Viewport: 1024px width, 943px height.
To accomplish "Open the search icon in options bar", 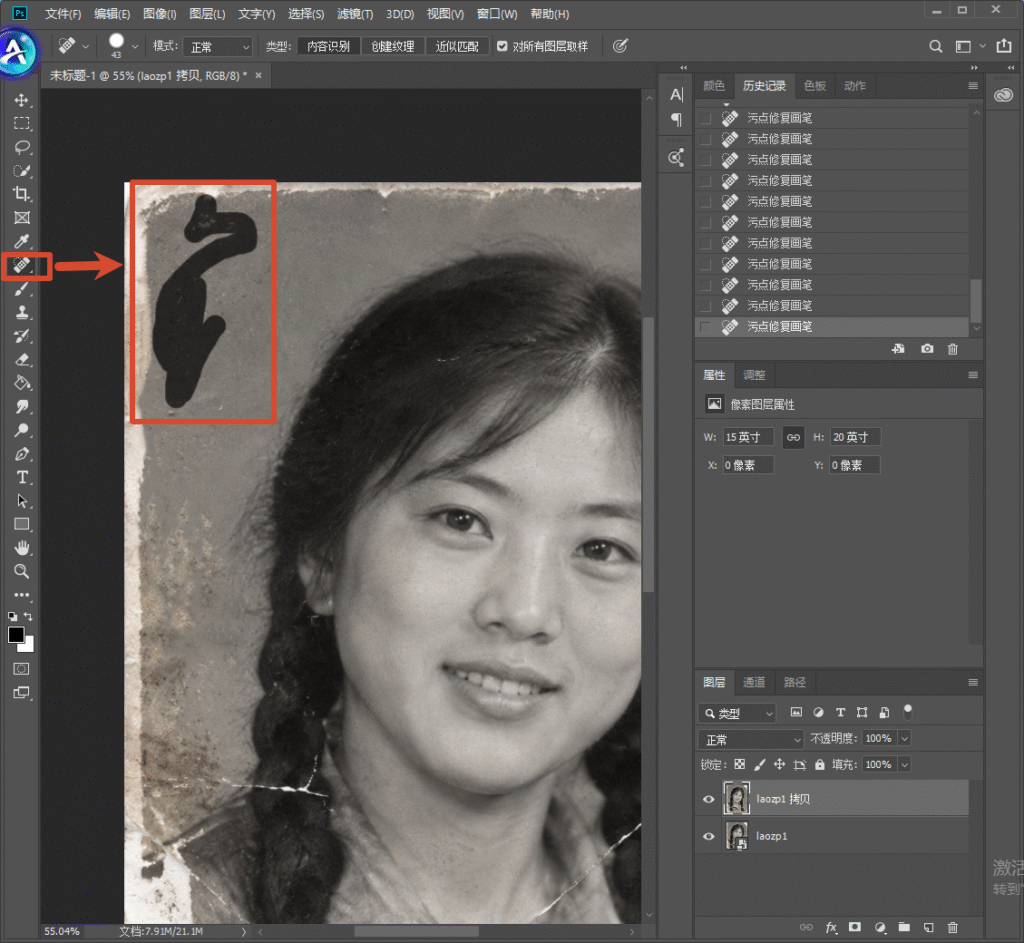I will [x=936, y=46].
